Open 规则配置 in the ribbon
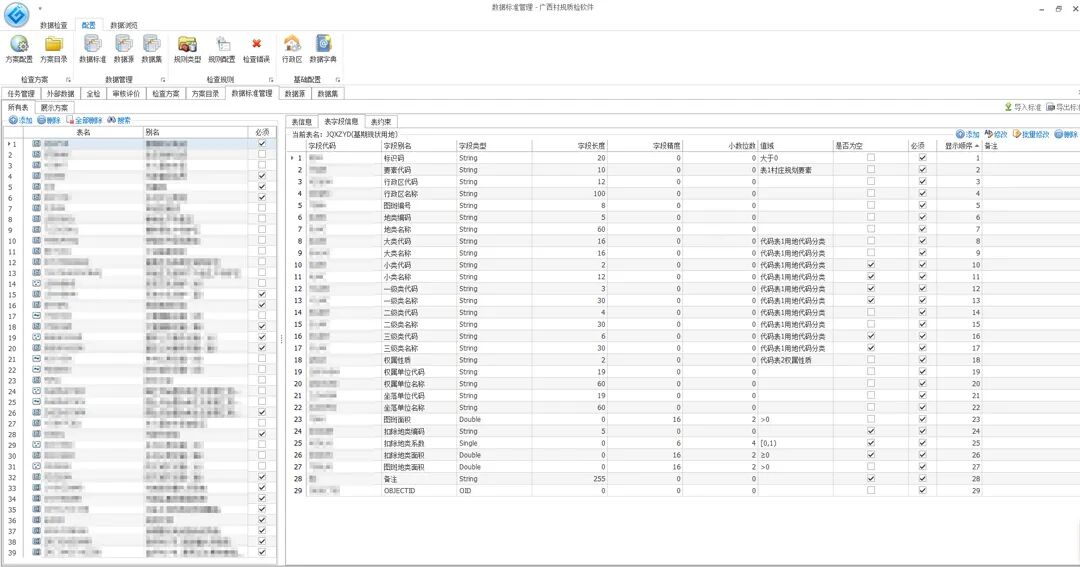1080x567 pixels. tap(222, 50)
